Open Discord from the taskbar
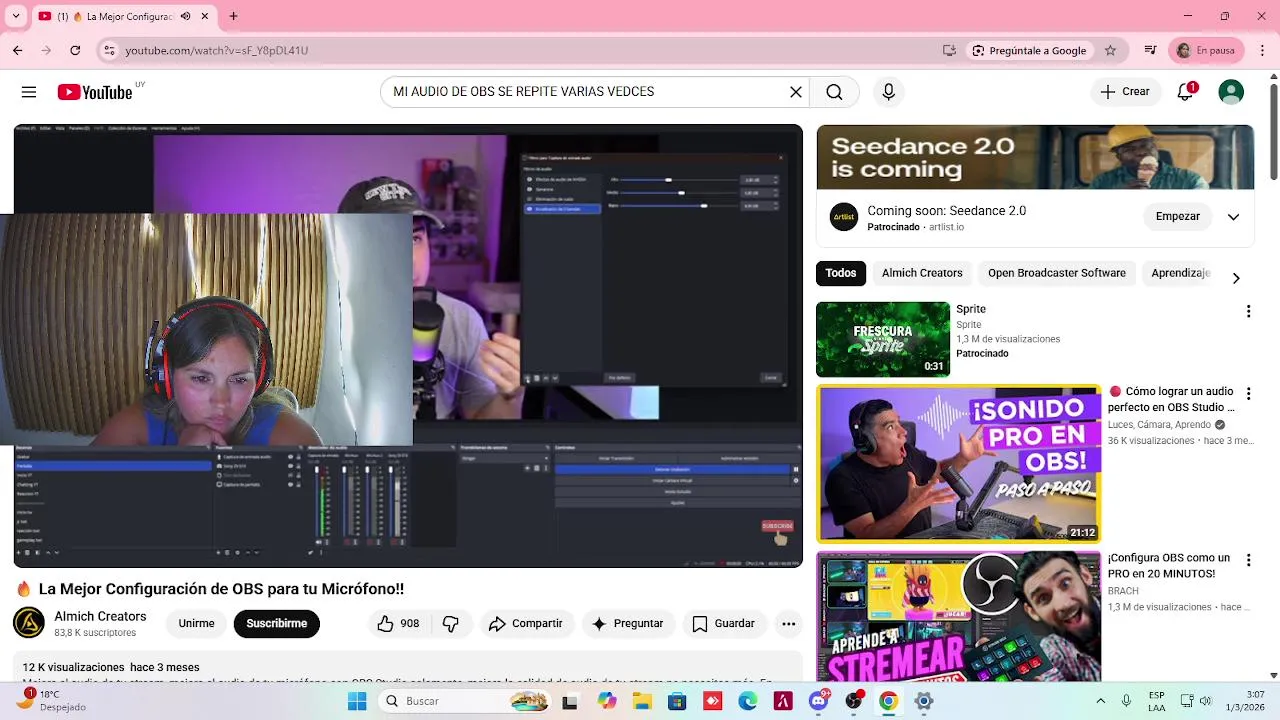This screenshot has height=720, width=1280. pyautogui.click(x=819, y=701)
